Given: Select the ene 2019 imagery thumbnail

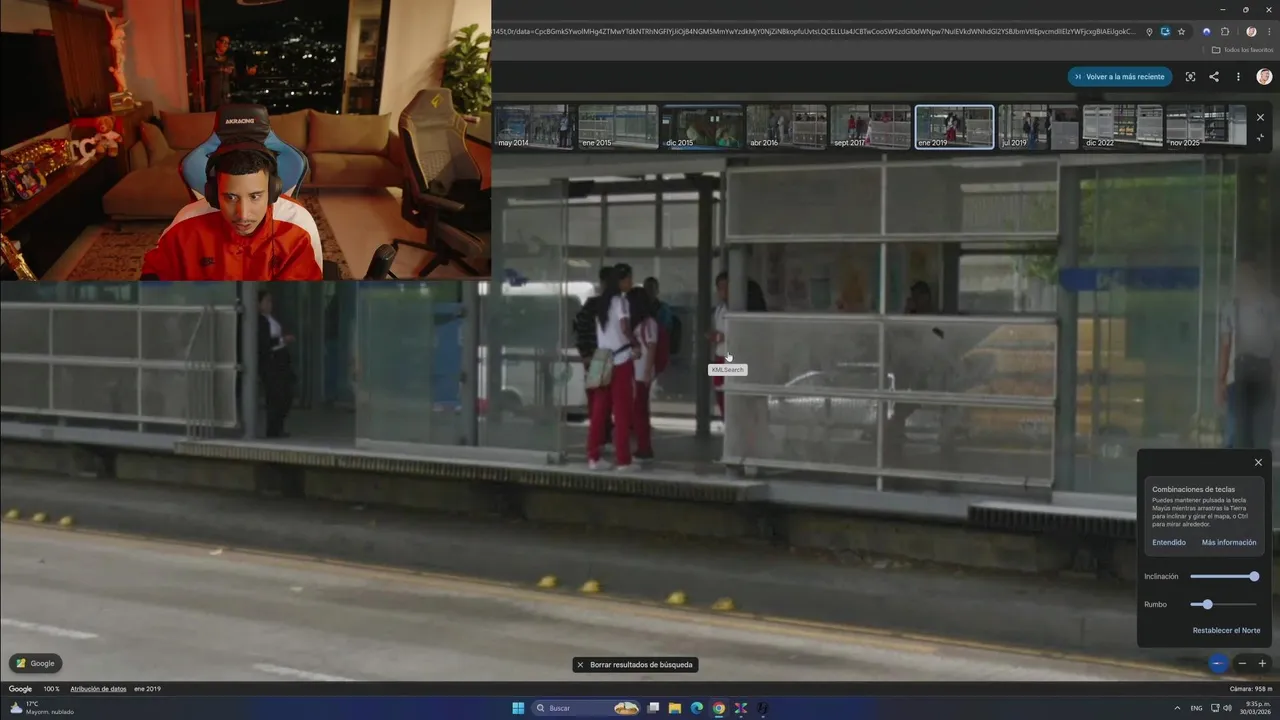Looking at the screenshot, I should tap(954, 127).
